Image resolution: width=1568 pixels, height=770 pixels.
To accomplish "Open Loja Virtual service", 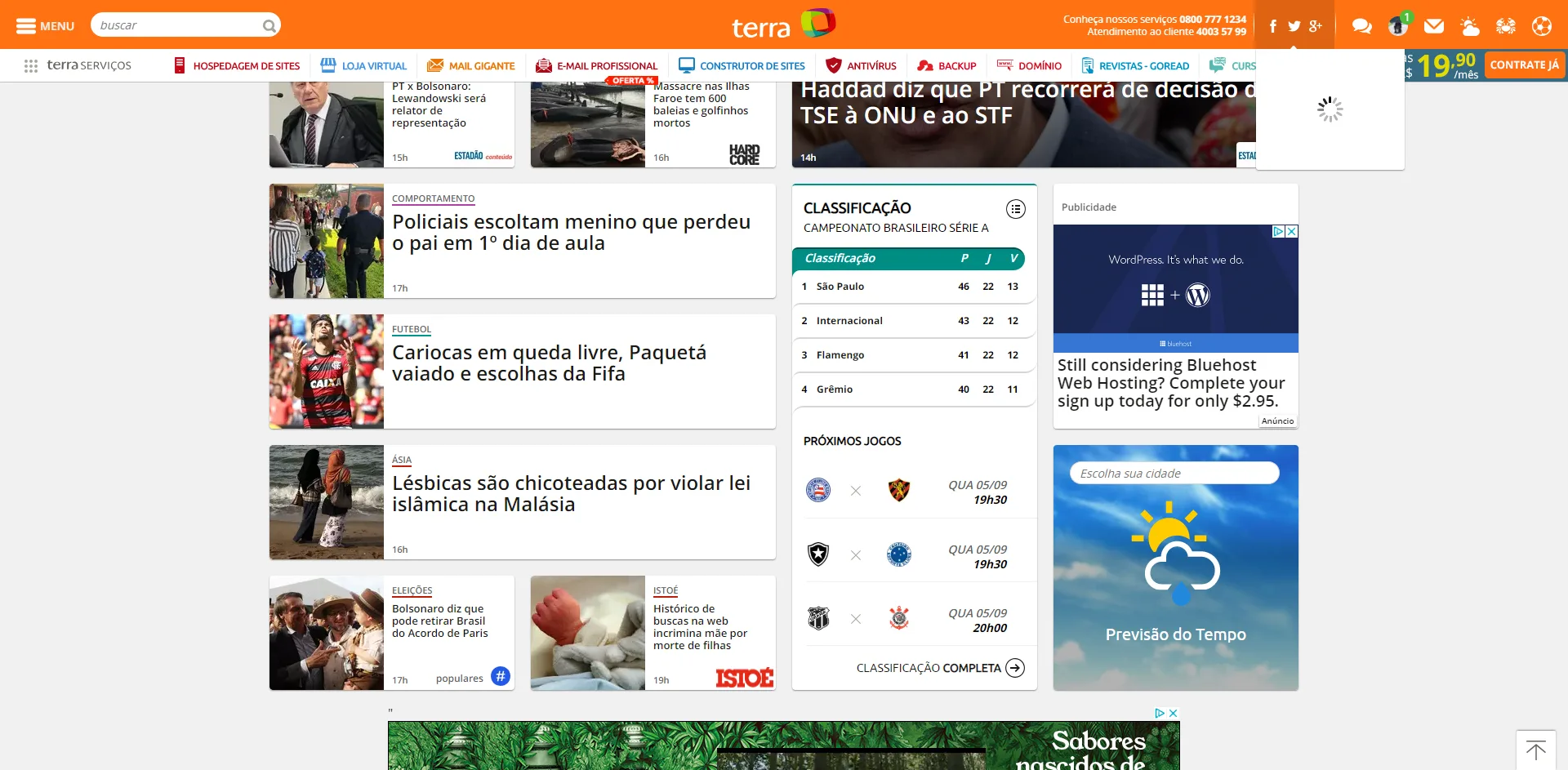I will pos(363,66).
